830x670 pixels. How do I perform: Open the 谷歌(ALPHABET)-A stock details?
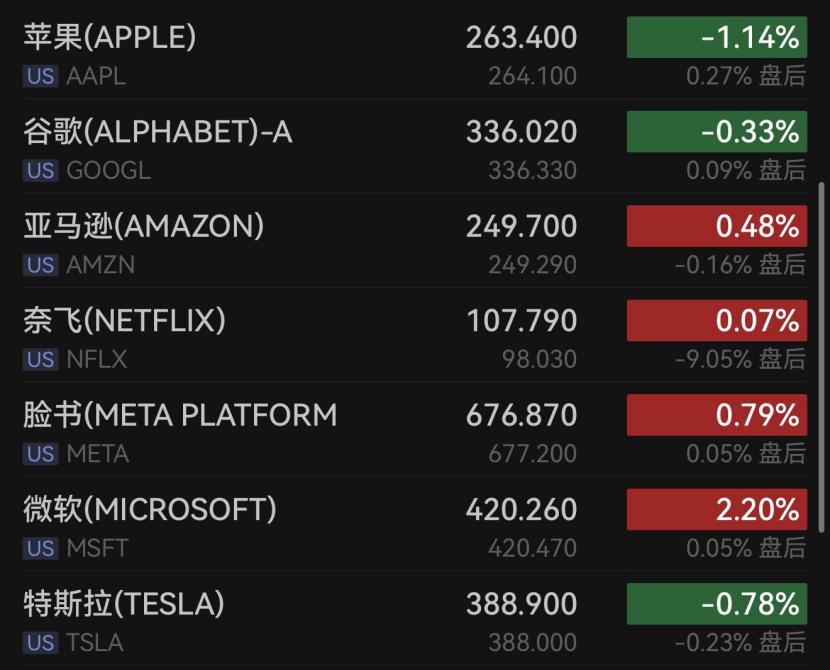point(158,132)
